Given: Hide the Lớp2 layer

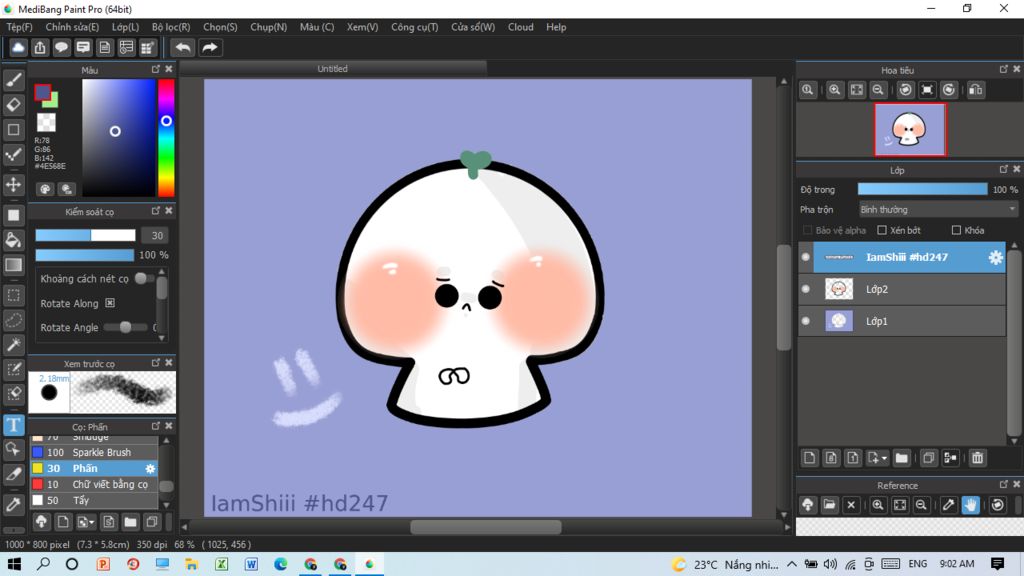Looking at the screenshot, I should pos(806,289).
